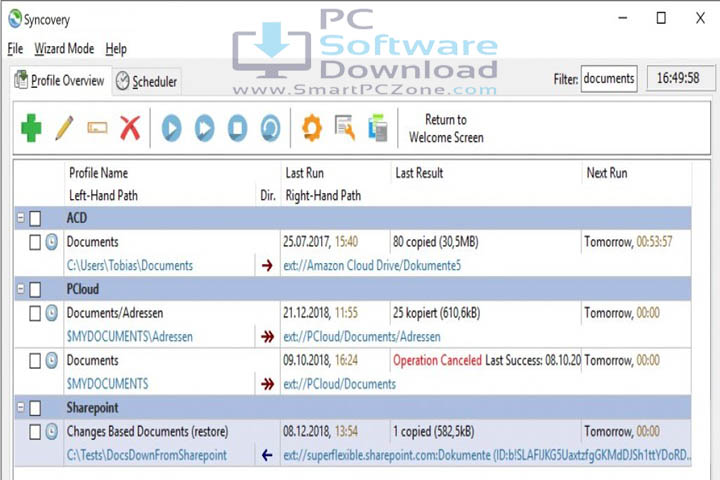Sort by Profile Name column header
Image resolution: width=720 pixels, height=480 pixels.
98,173
